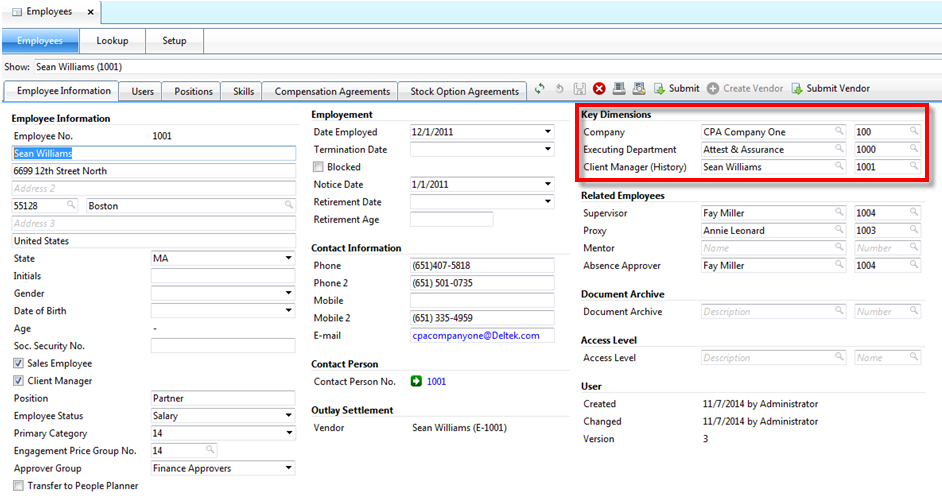Image resolution: width=942 pixels, height=503 pixels.
Task: Open the State dropdown
Action: click(x=289, y=259)
